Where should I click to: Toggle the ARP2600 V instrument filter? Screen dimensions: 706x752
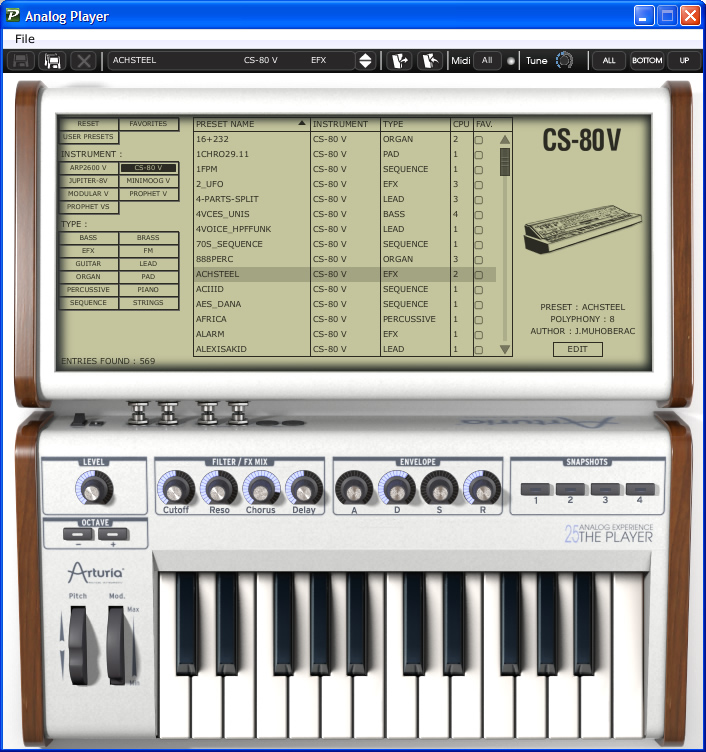[x=88, y=168]
